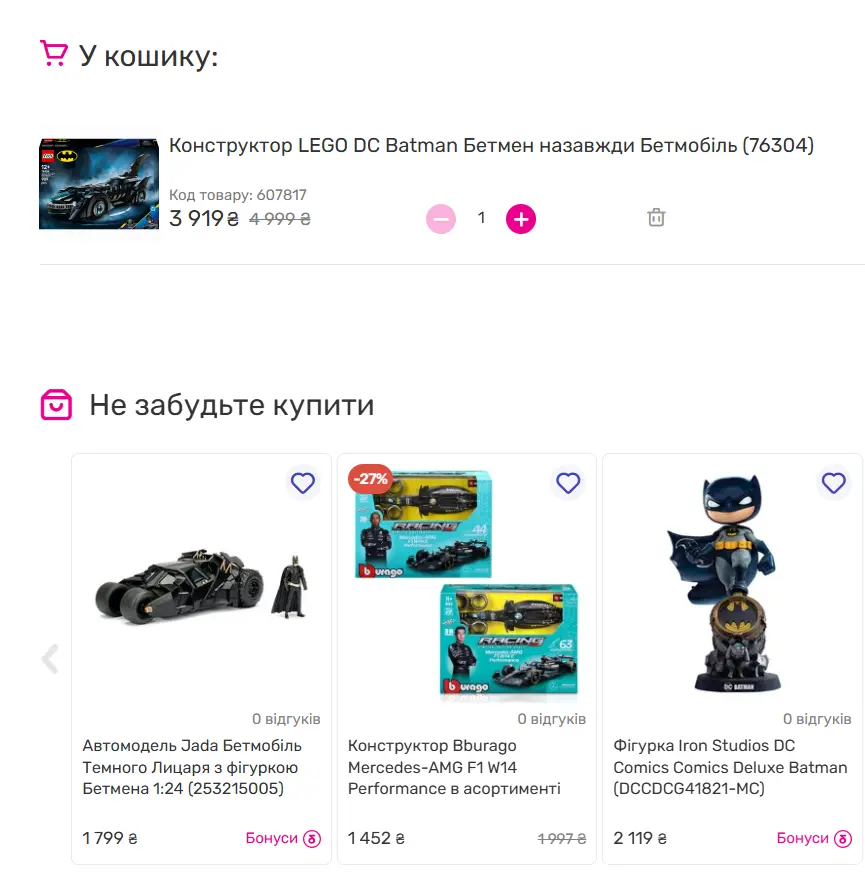Open Автомодель Jada Бетмобіль title link

click(x=192, y=767)
